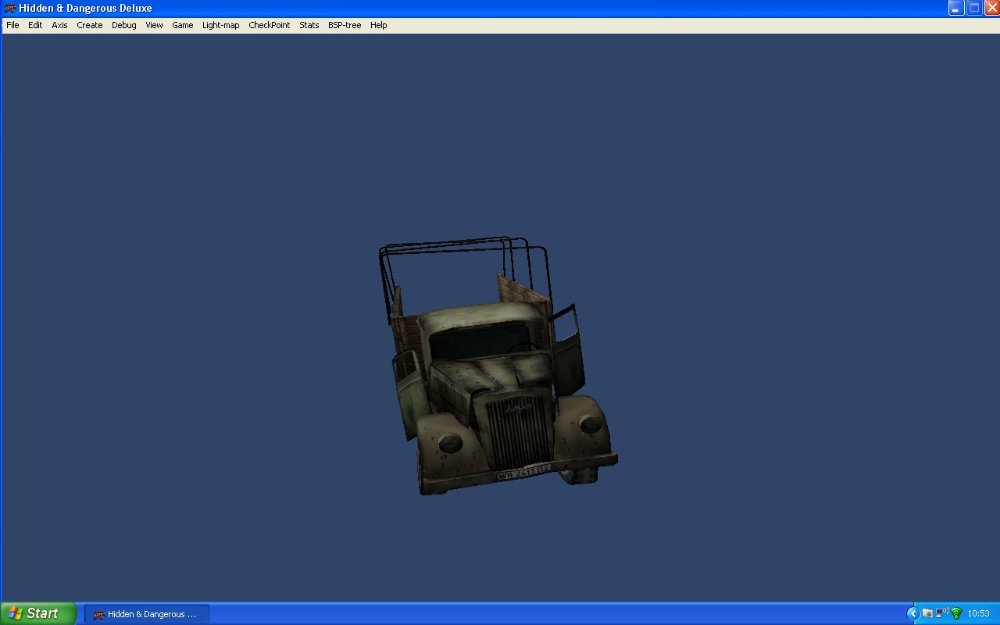This screenshot has height=625, width=1000.
Task: Open the Create menu
Action: [x=89, y=25]
